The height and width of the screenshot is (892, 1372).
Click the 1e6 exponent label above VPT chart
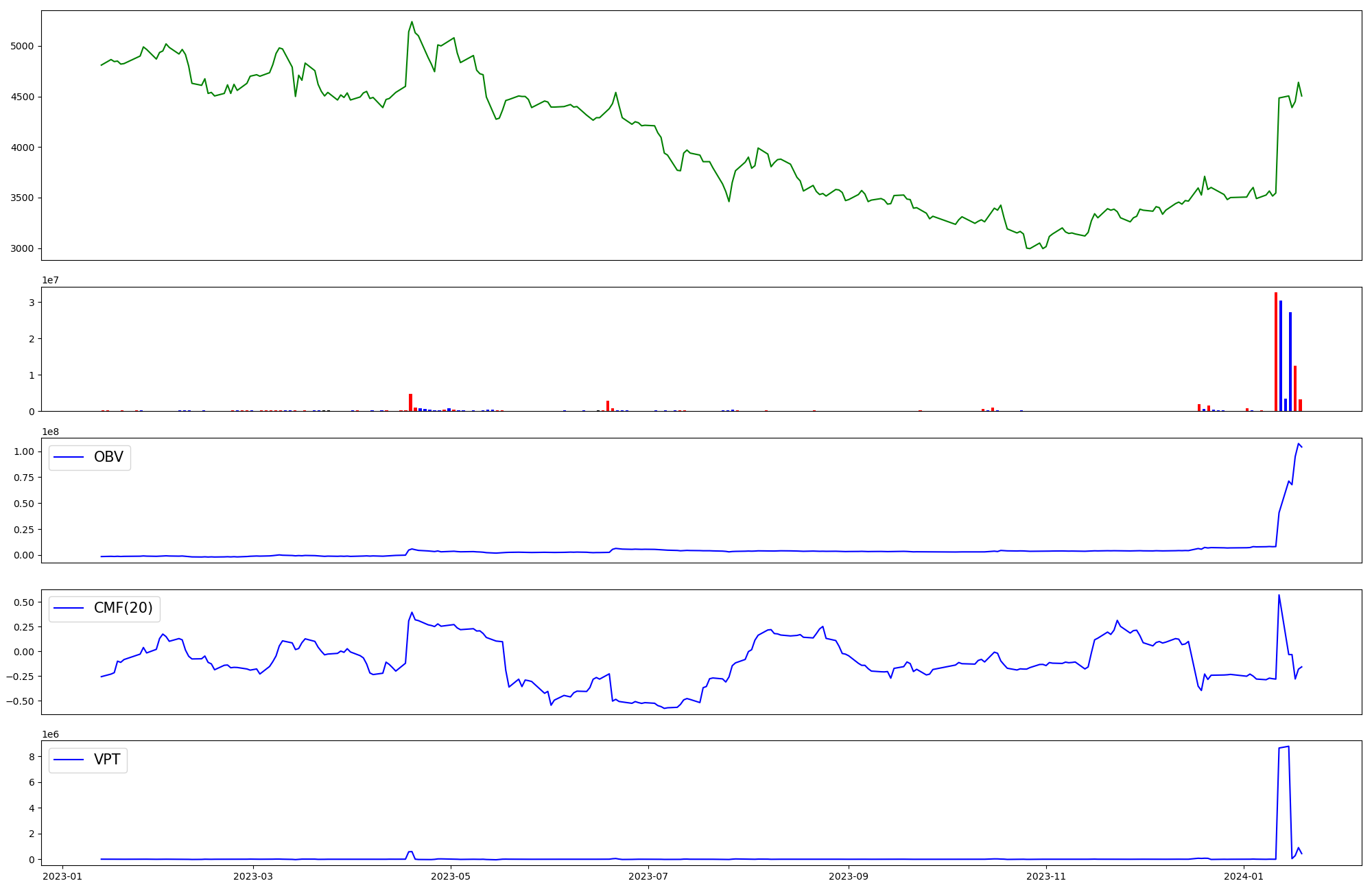[x=50, y=734]
